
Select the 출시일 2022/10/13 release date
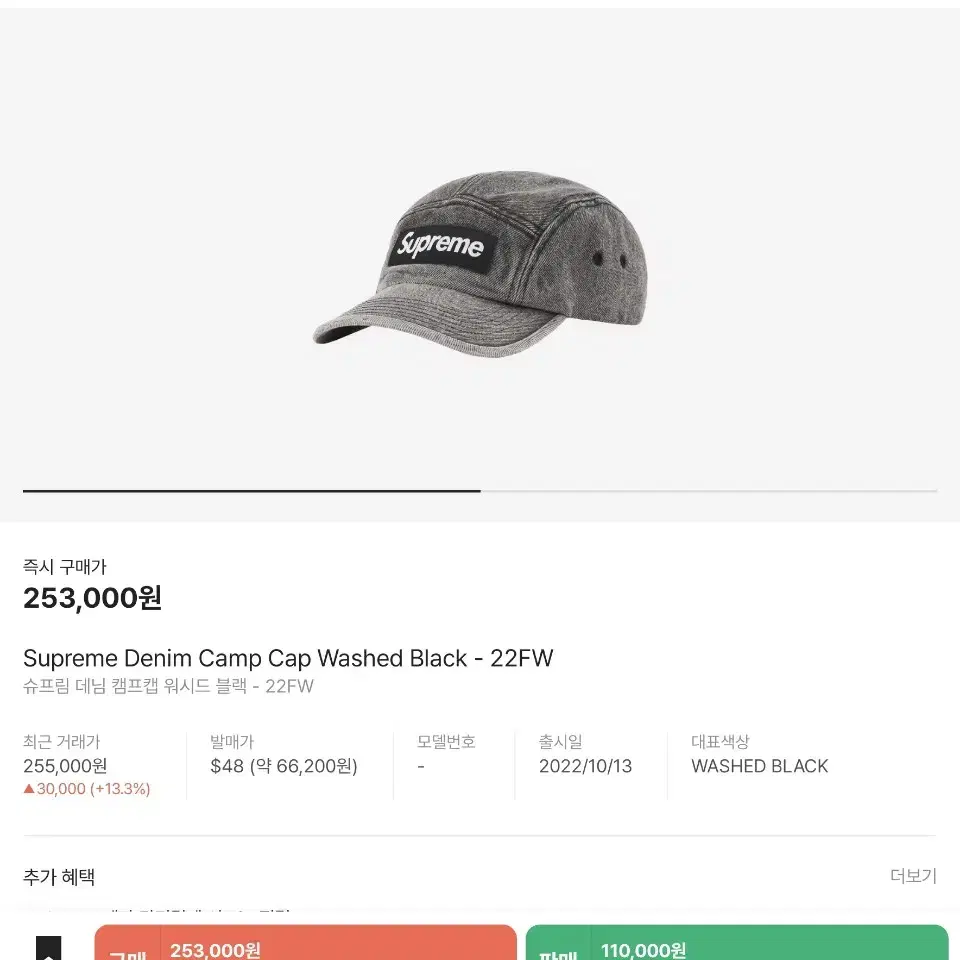coord(585,766)
